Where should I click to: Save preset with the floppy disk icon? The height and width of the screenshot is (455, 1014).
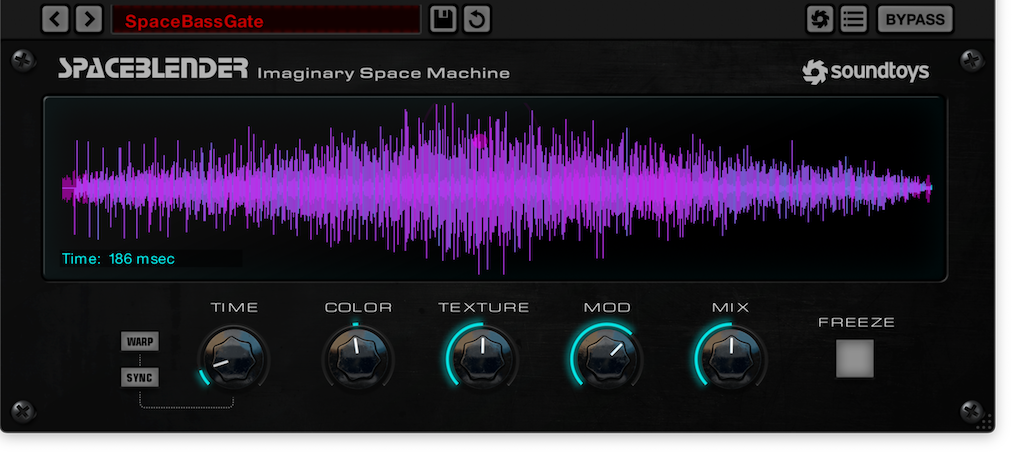click(x=443, y=19)
